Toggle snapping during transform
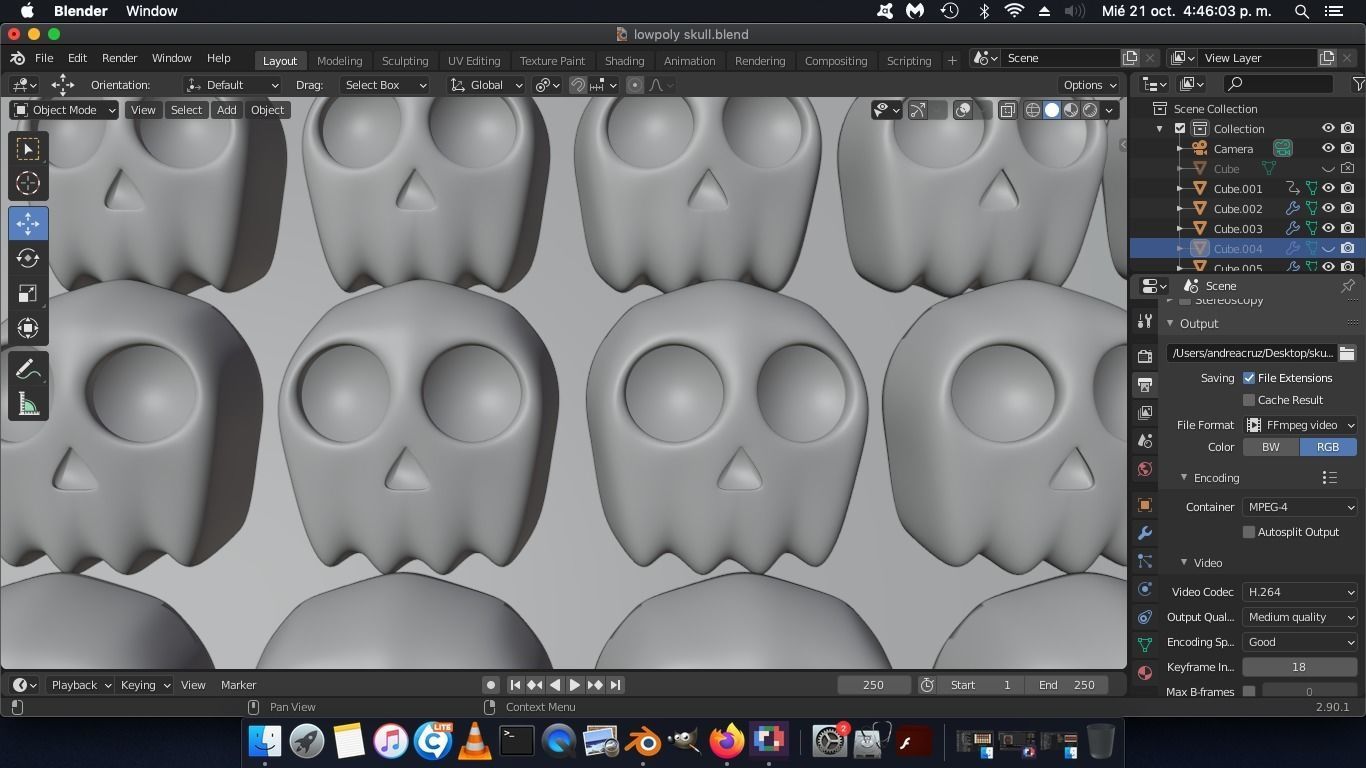Screen dimensions: 1366x768 (x=578, y=85)
